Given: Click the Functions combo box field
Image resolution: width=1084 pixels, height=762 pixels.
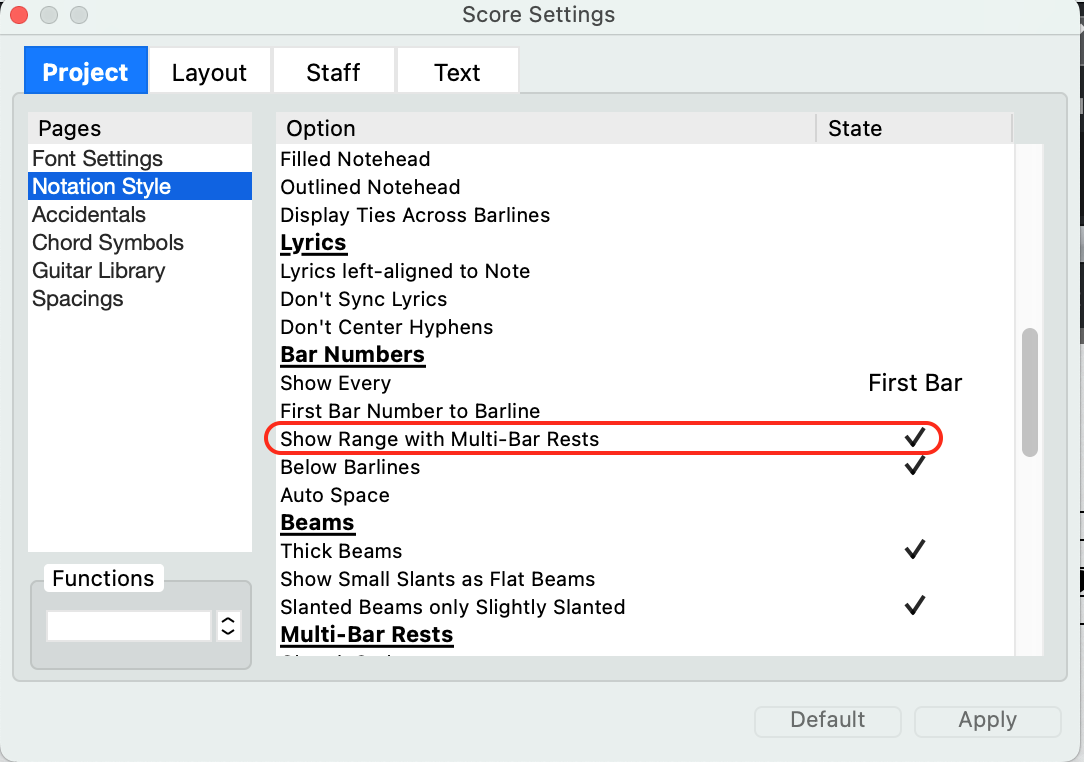Looking at the screenshot, I should (129, 626).
